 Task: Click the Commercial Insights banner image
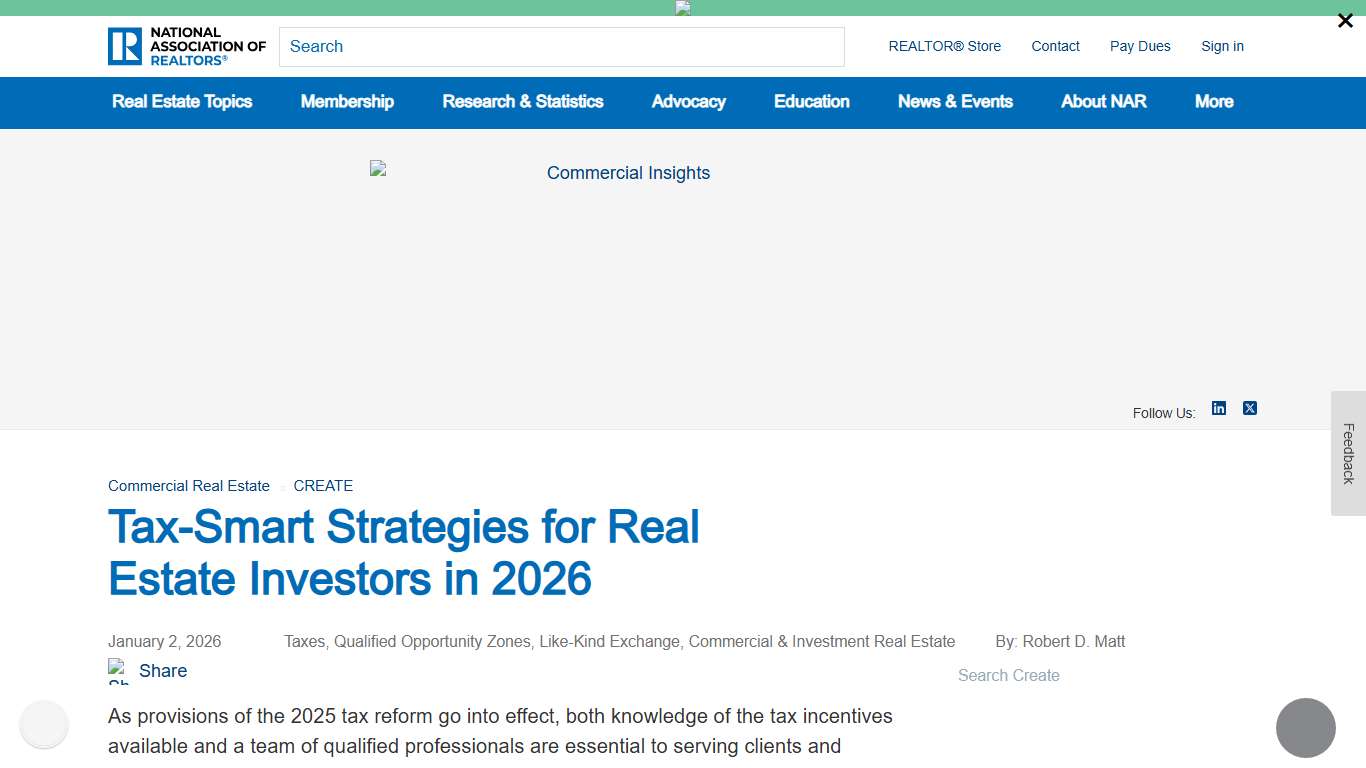point(628,172)
